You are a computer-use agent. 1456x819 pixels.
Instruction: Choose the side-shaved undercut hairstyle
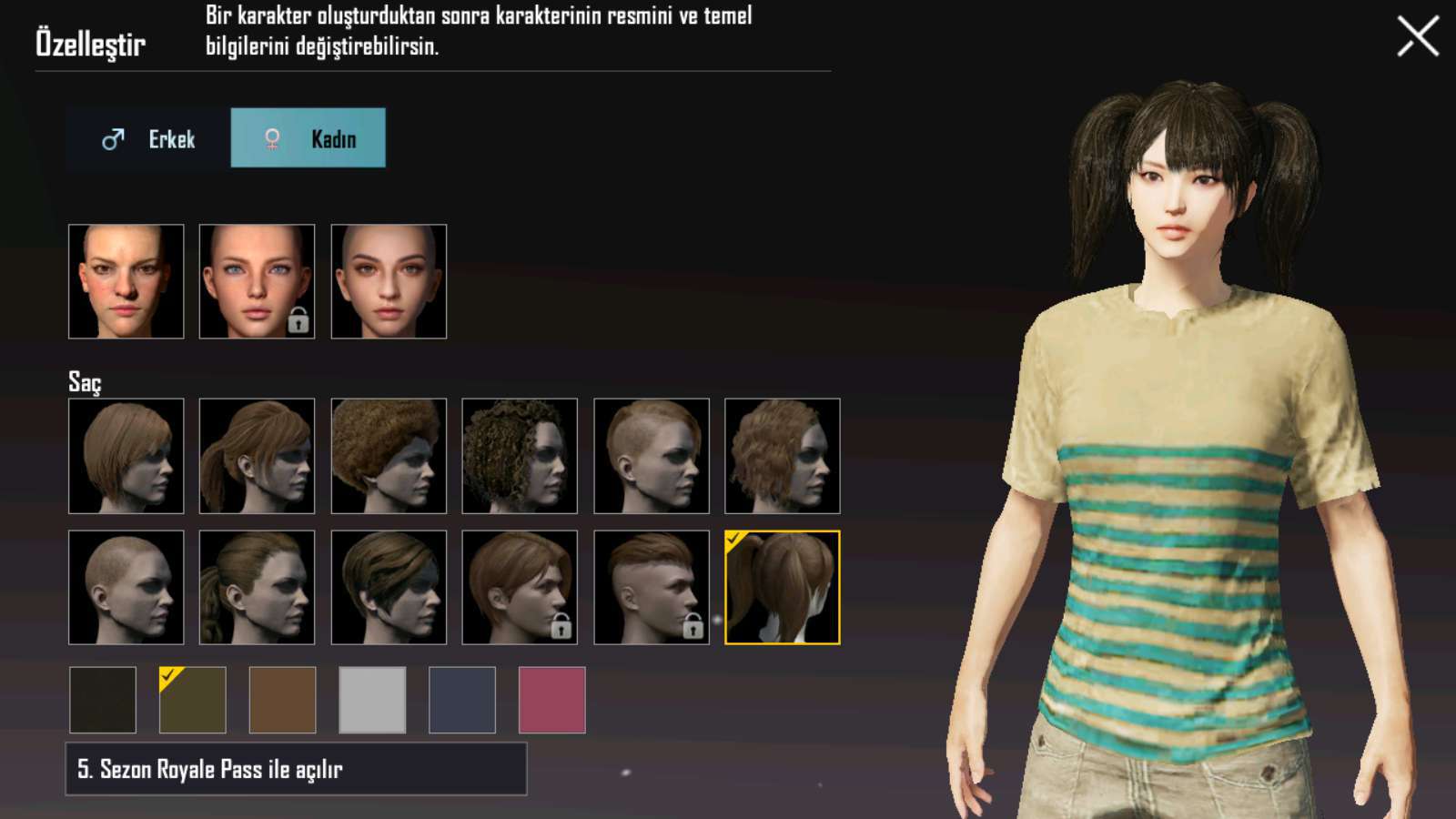[652, 456]
